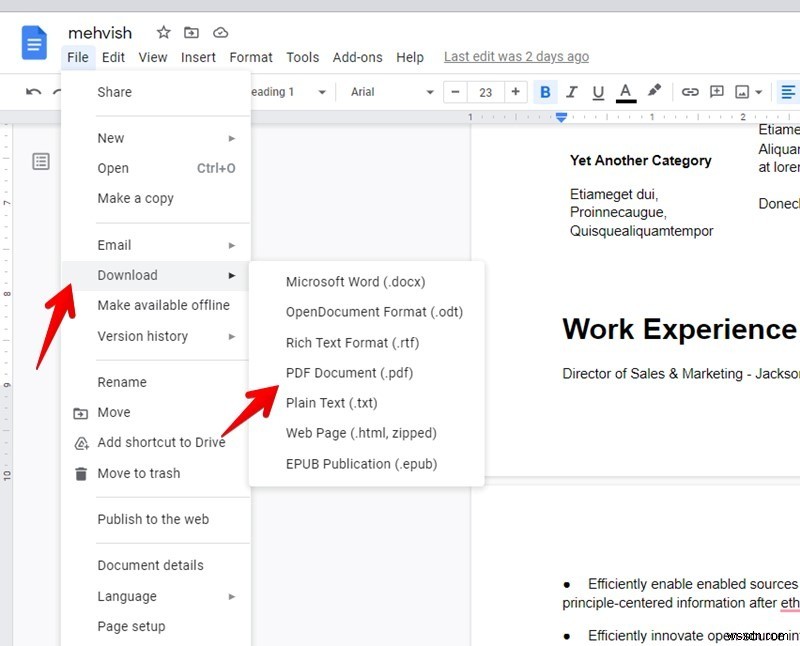This screenshot has width=800, height=646.
Task: Toggle Italic formatting
Action: pos(571,92)
